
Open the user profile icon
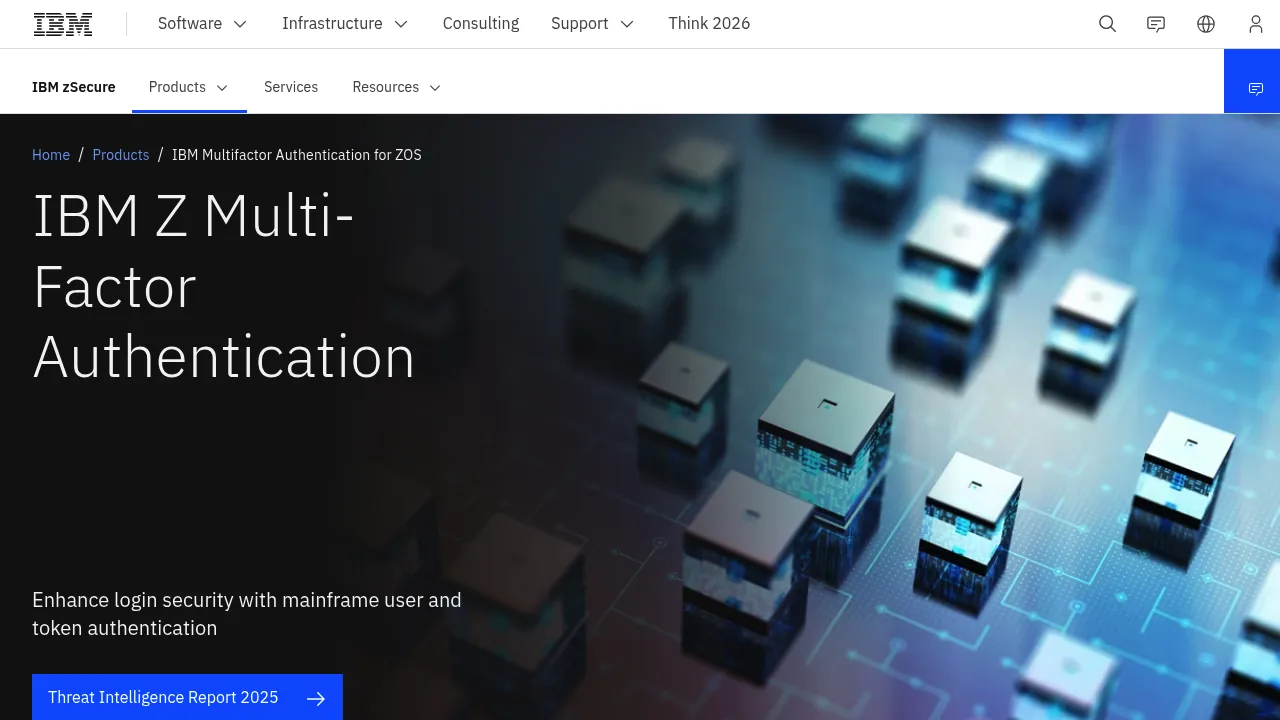coord(1256,24)
